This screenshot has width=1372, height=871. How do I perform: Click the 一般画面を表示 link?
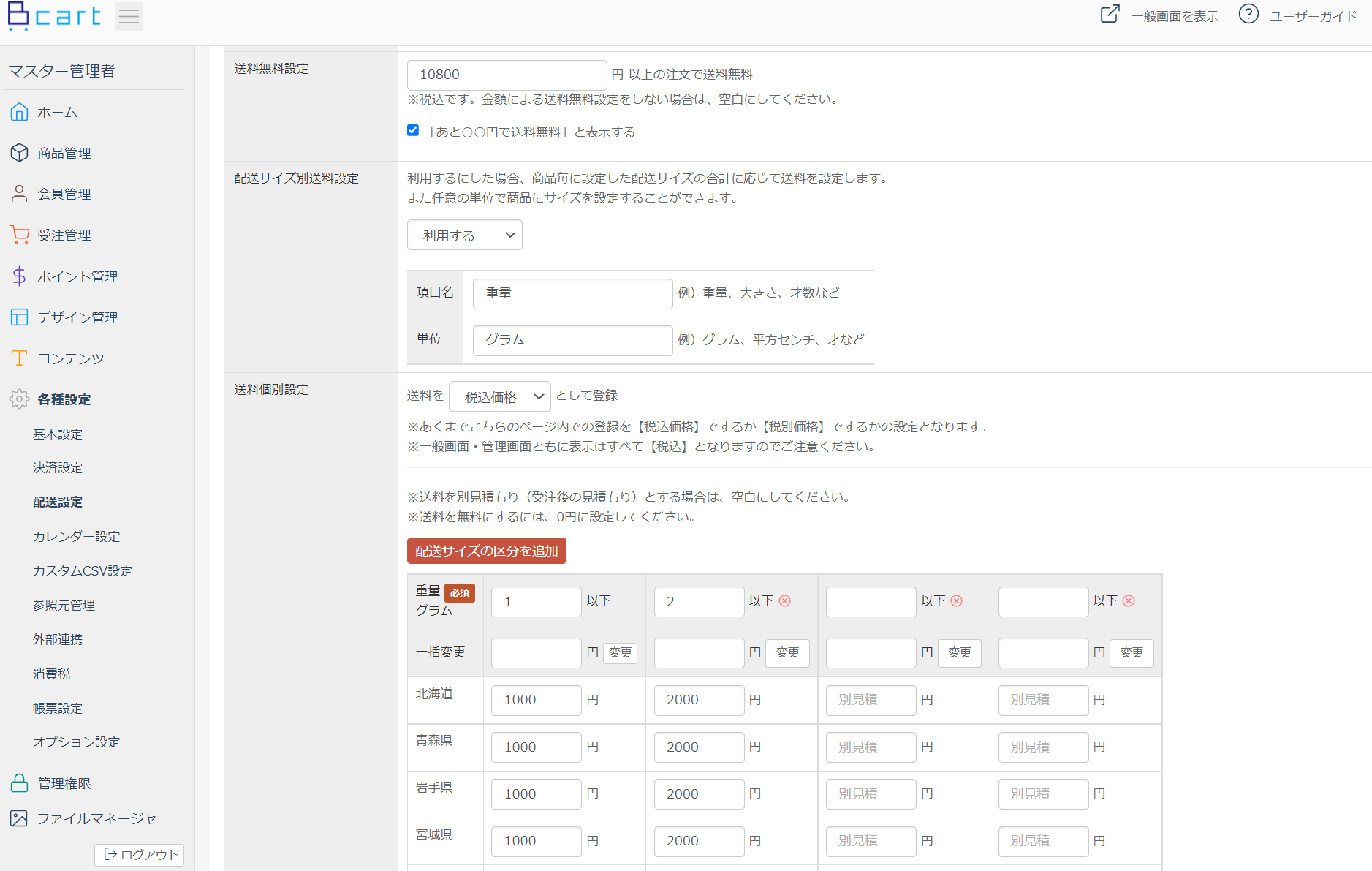pyautogui.click(x=1175, y=16)
